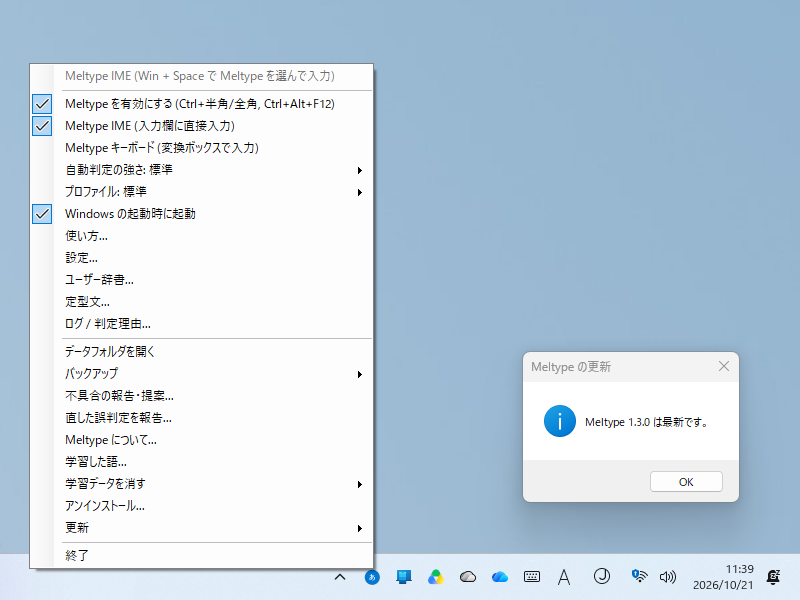Choose 終了 to quit Meltype

[202, 555]
